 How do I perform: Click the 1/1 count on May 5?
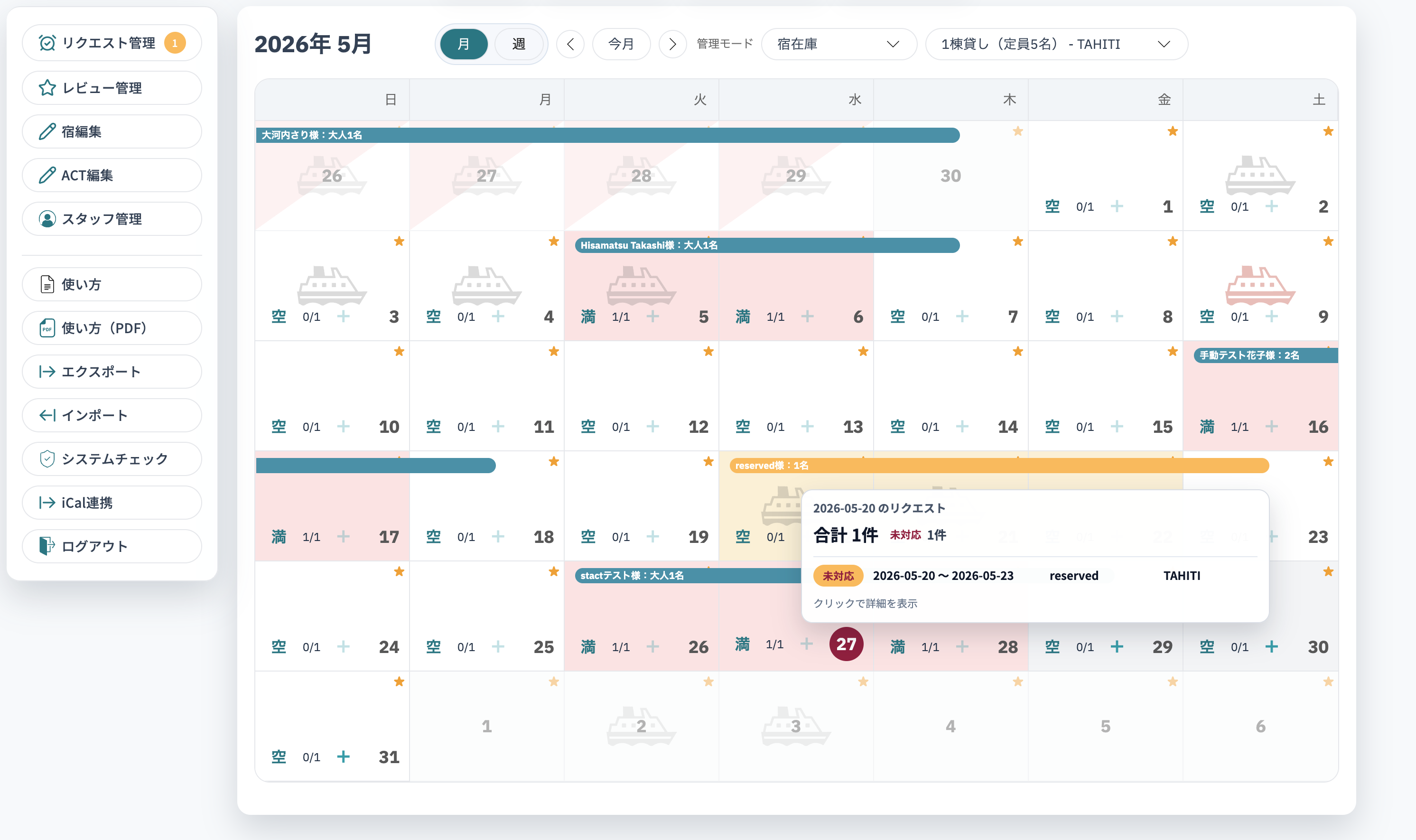(620, 317)
